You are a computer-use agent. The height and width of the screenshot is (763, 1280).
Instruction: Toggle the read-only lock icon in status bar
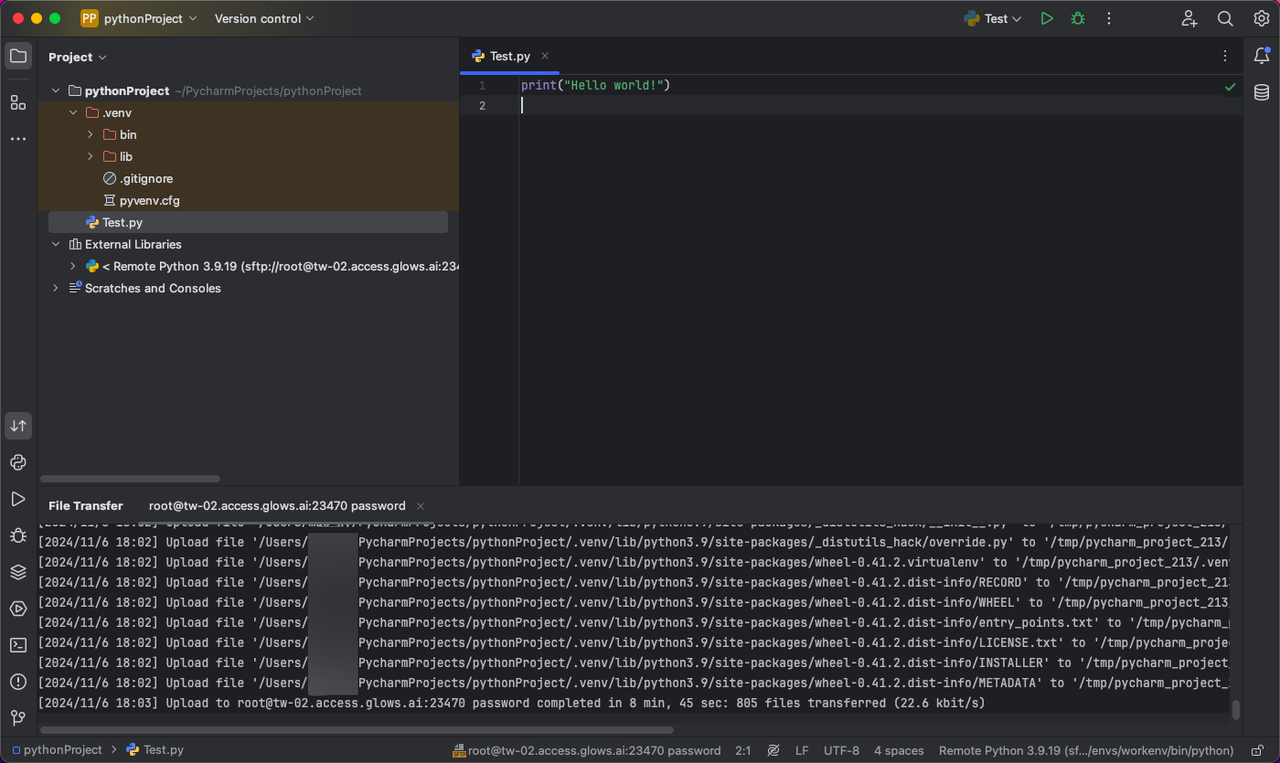[1257, 750]
